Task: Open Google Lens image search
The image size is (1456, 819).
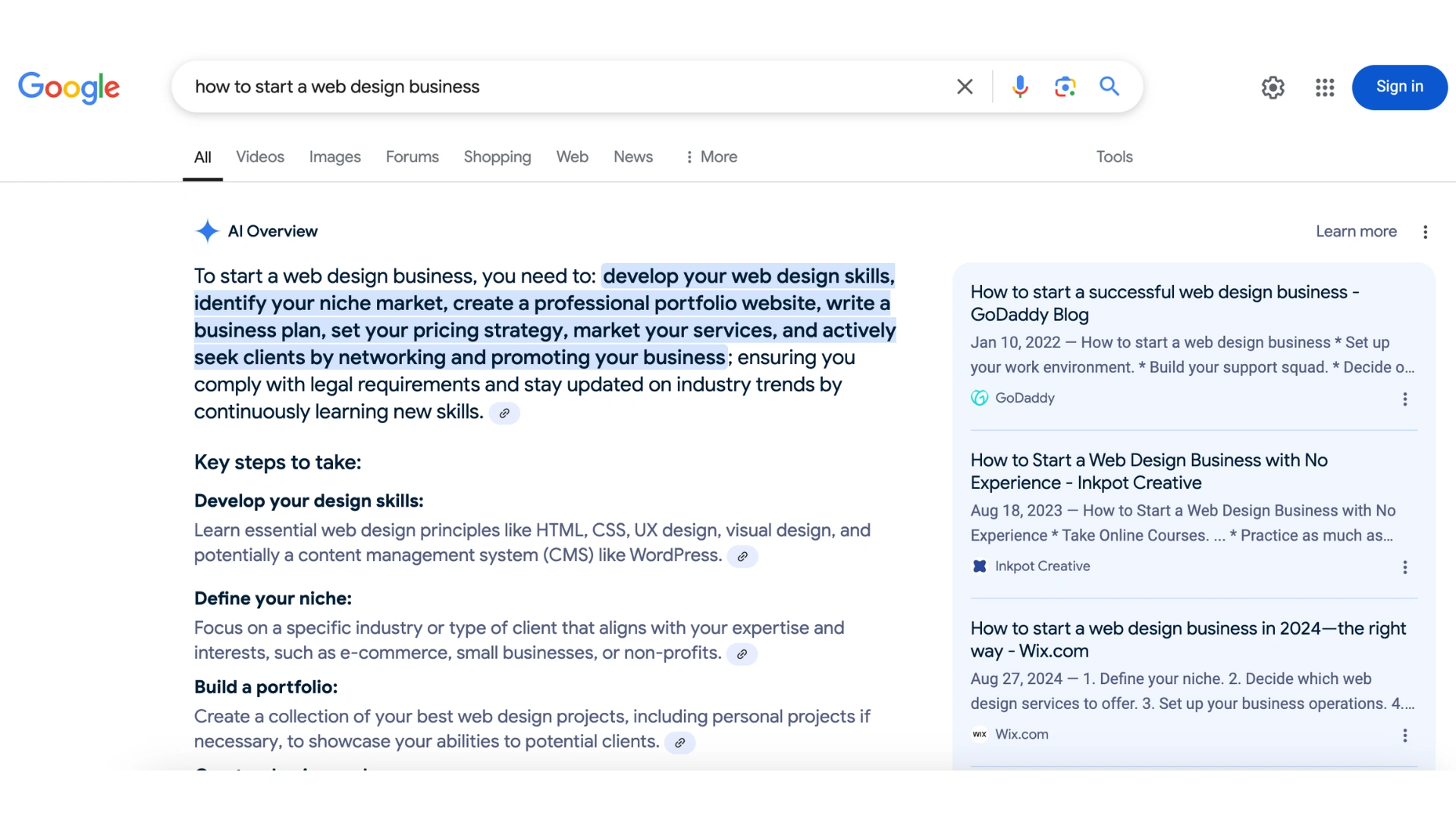Action: [x=1065, y=86]
